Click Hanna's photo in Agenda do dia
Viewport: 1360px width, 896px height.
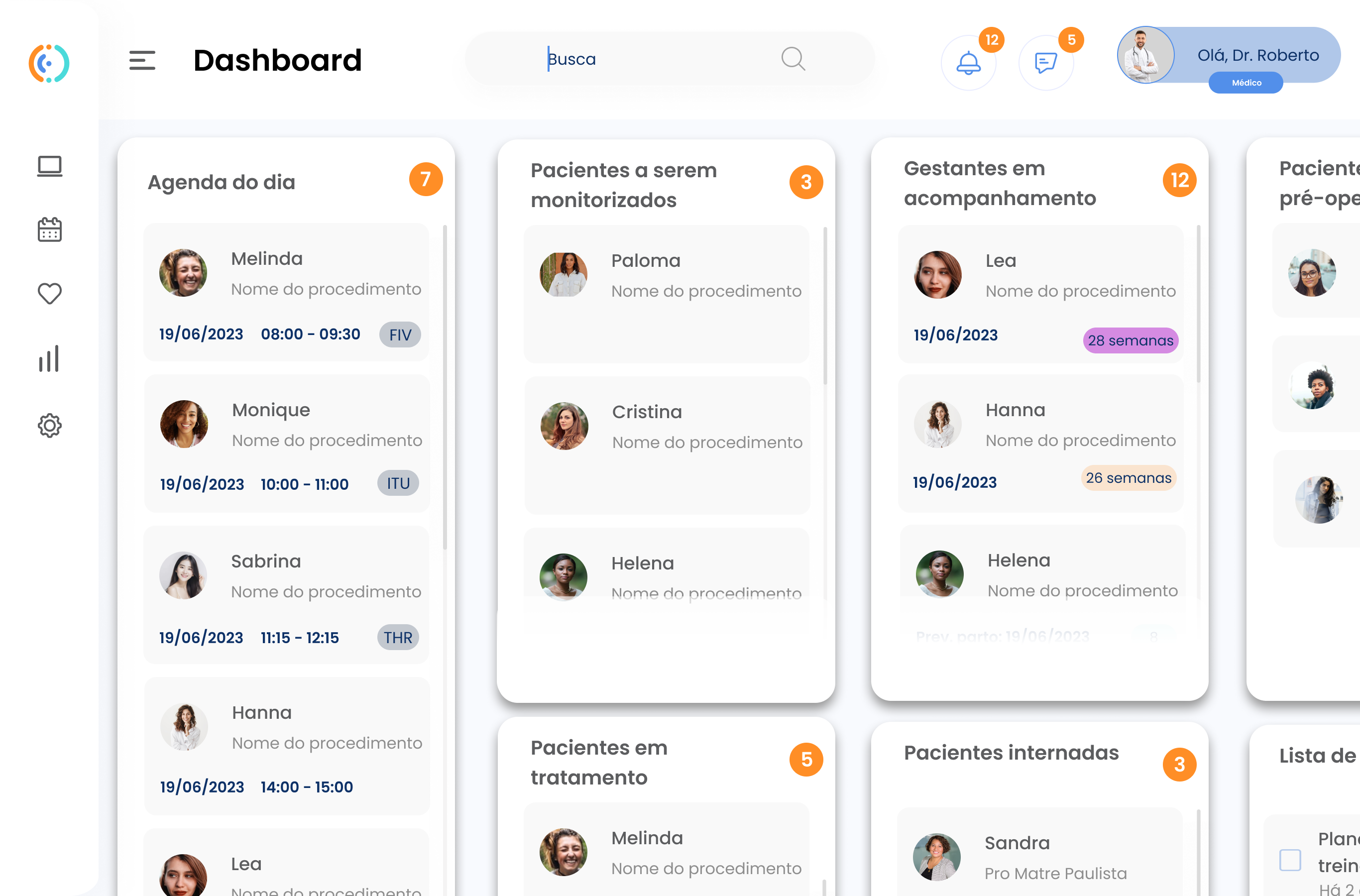point(184,727)
